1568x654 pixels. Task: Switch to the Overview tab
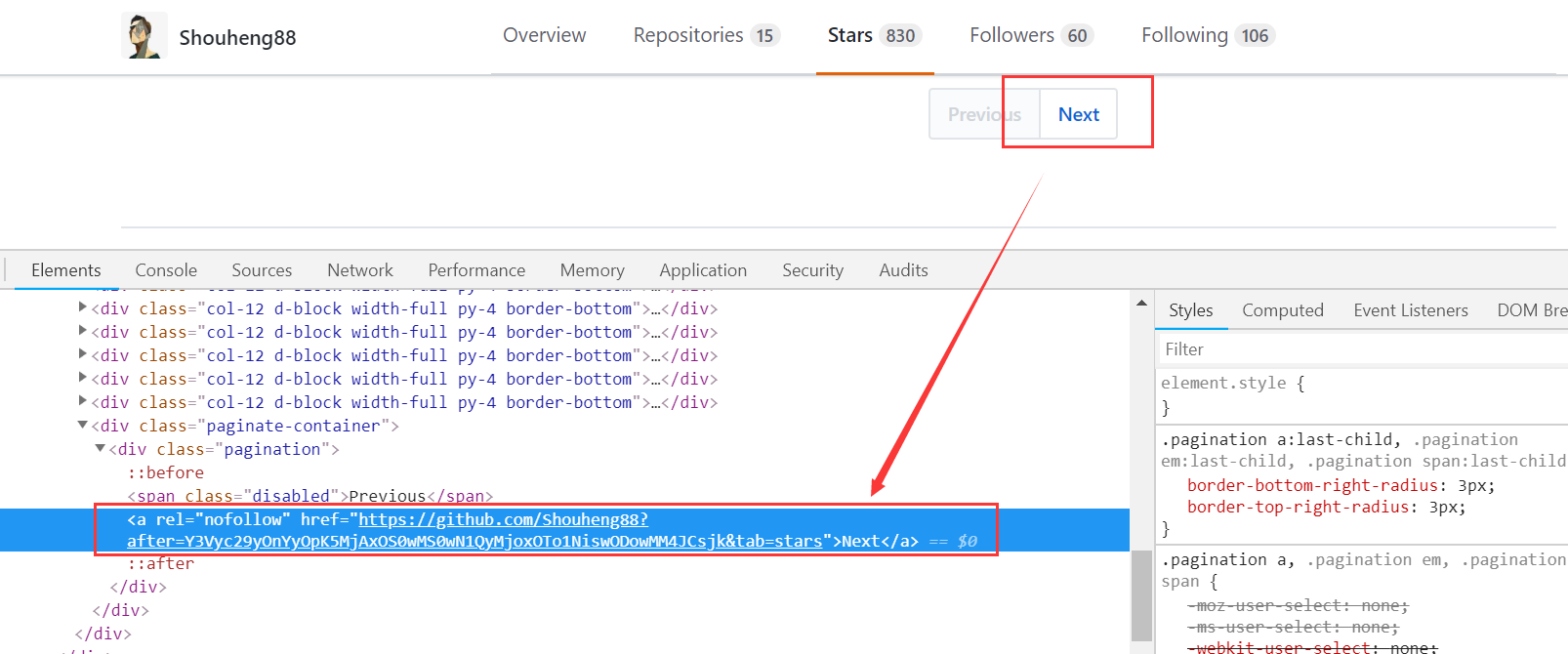point(544,35)
